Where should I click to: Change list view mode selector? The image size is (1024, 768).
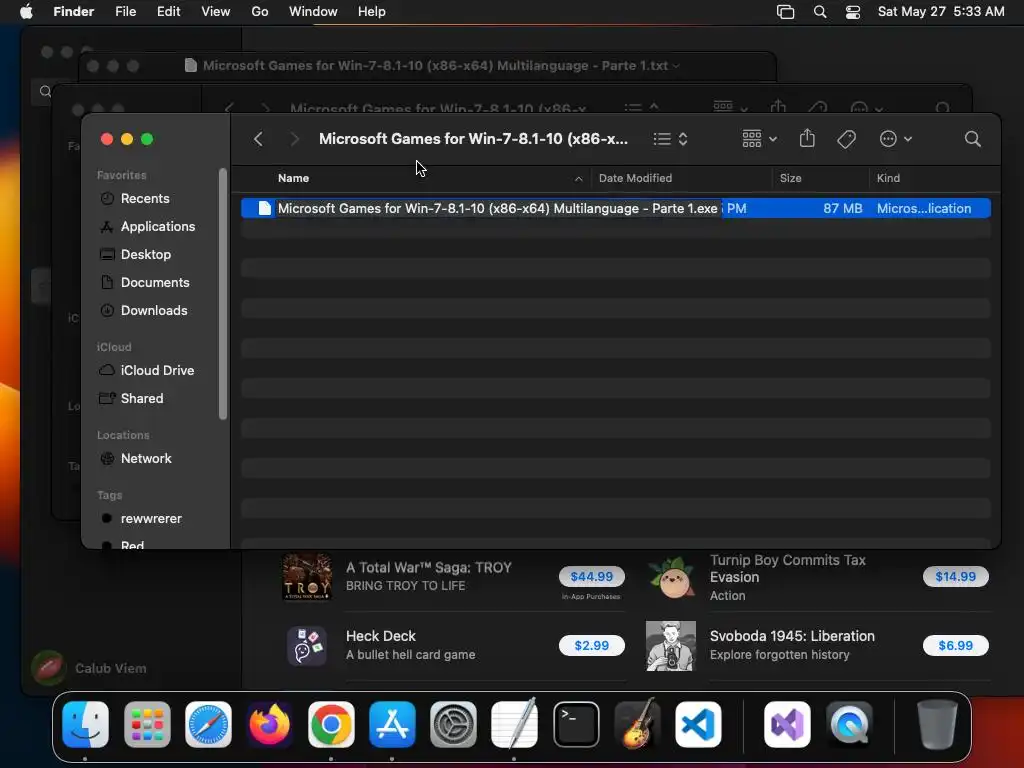click(671, 139)
